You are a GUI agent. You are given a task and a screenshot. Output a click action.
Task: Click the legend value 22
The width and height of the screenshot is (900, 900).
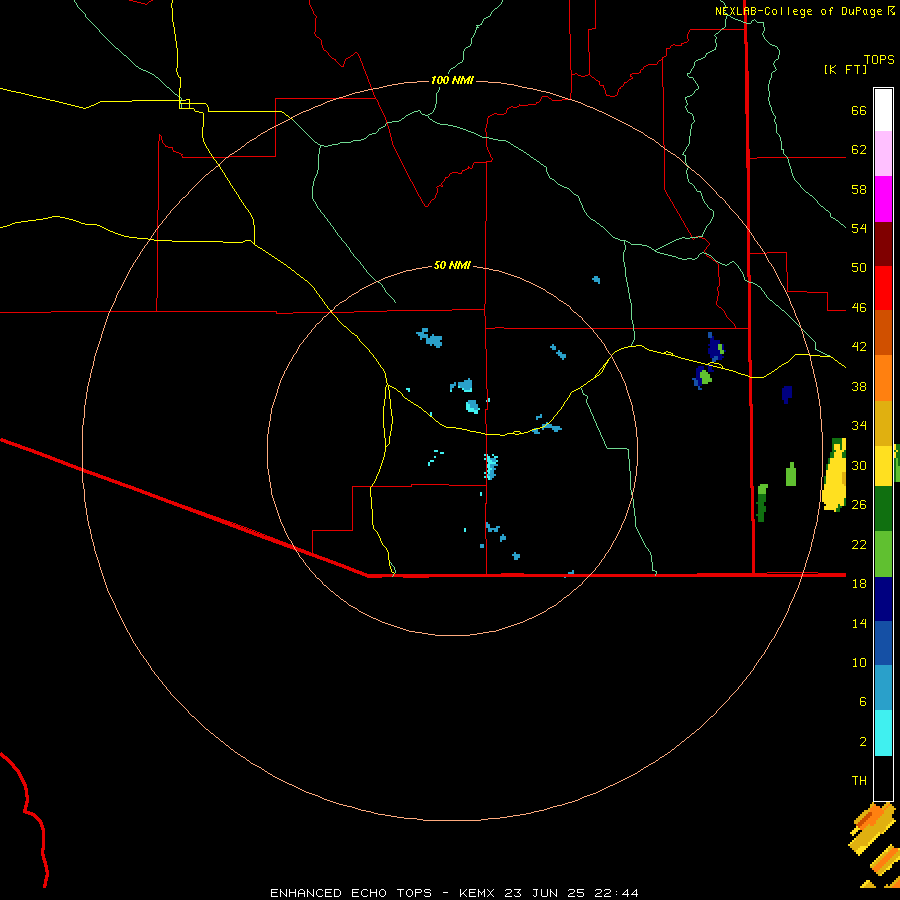click(x=859, y=544)
